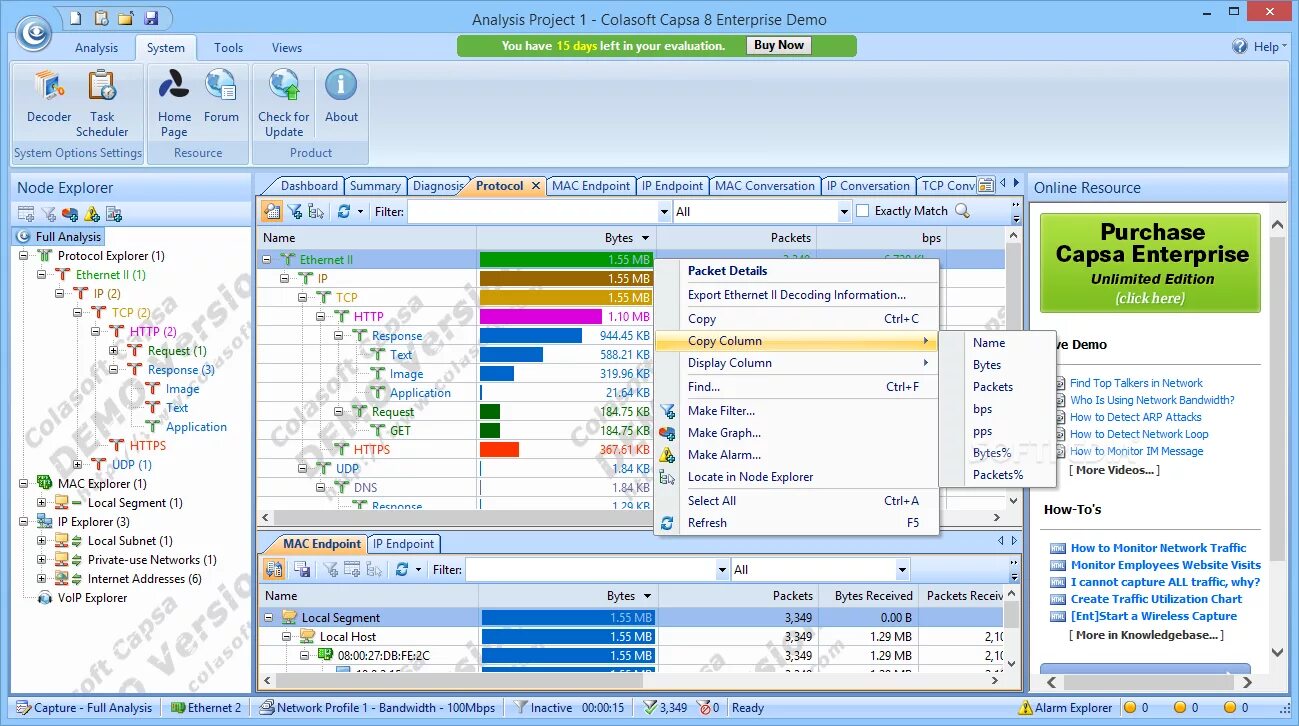Open 'How to Detect ARP Attacks' link
This screenshot has width=1299, height=726.
point(1135,417)
